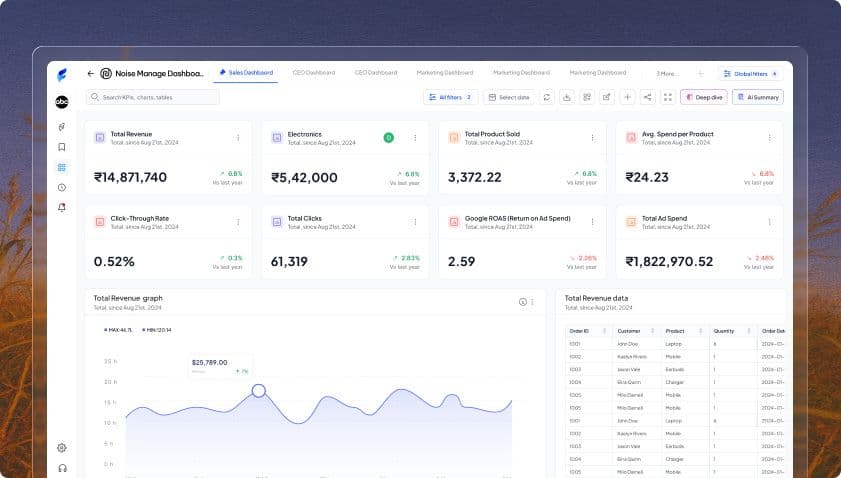841x478 pixels.
Task: Sort the table by Product column
Action: [x=700, y=331]
